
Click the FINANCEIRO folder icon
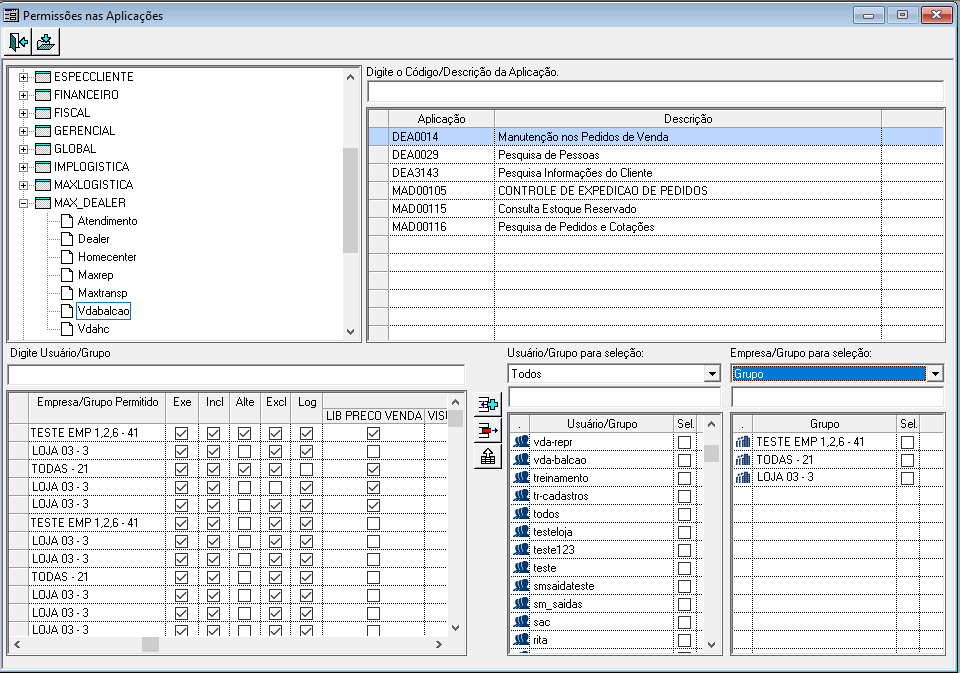pyautogui.click(x=43, y=95)
